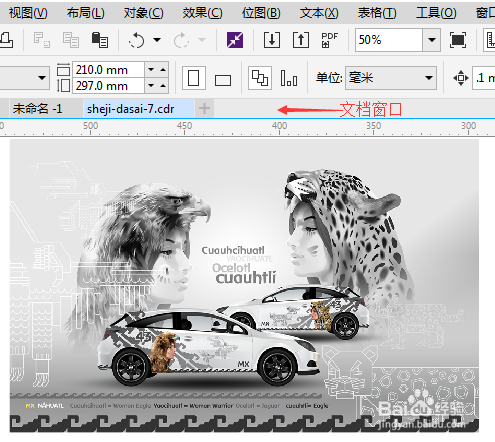Click the Import icon with down arrow
495x442 pixels.
(272, 40)
